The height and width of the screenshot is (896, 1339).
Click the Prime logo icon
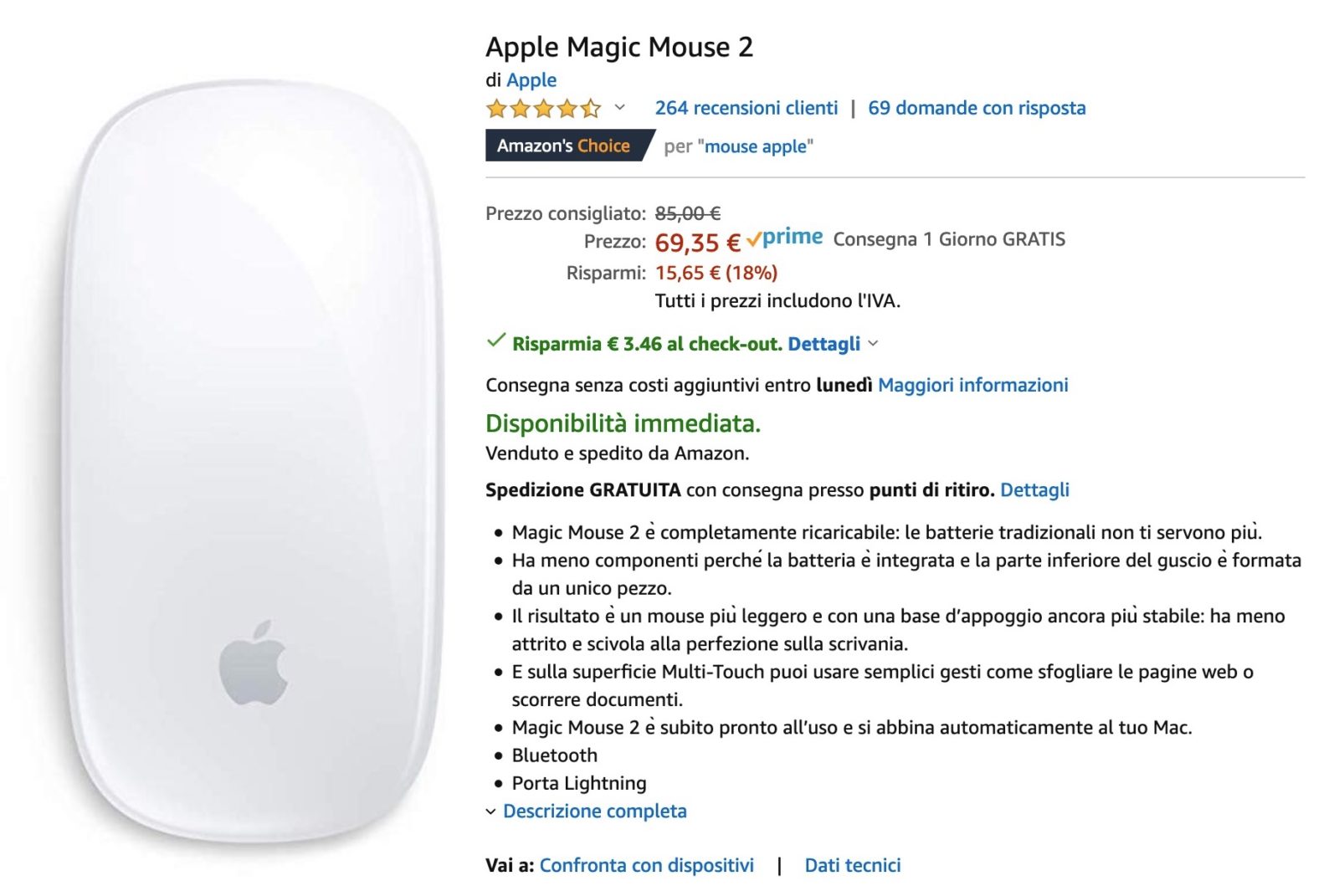tap(785, 238)
